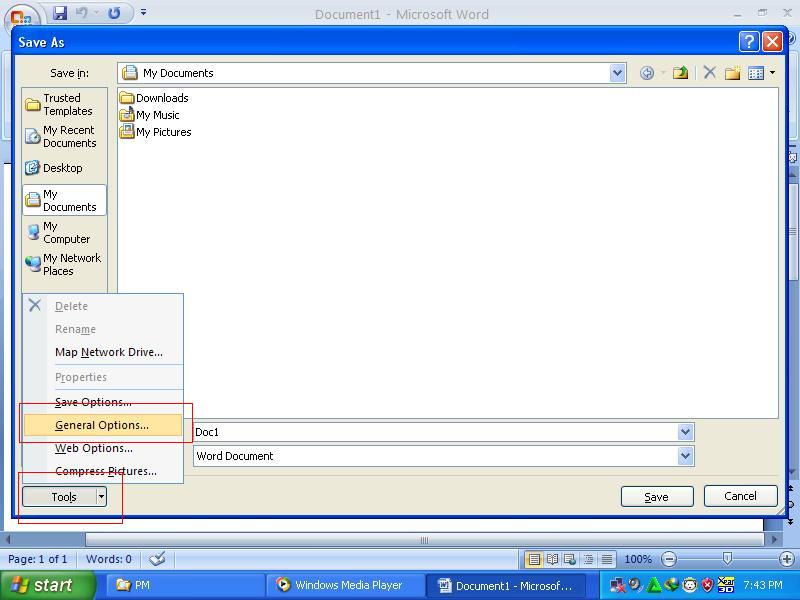
Task: Open the Save in location dropdown
Action: pyautogui.click(x=617, y=73)
